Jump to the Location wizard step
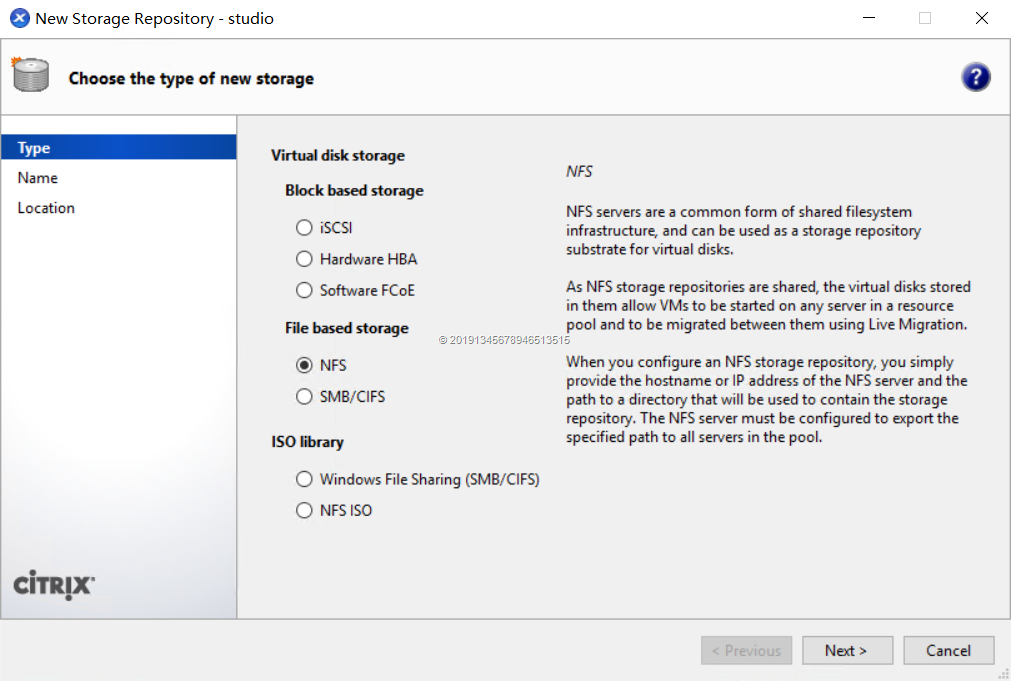 (46, 208)
